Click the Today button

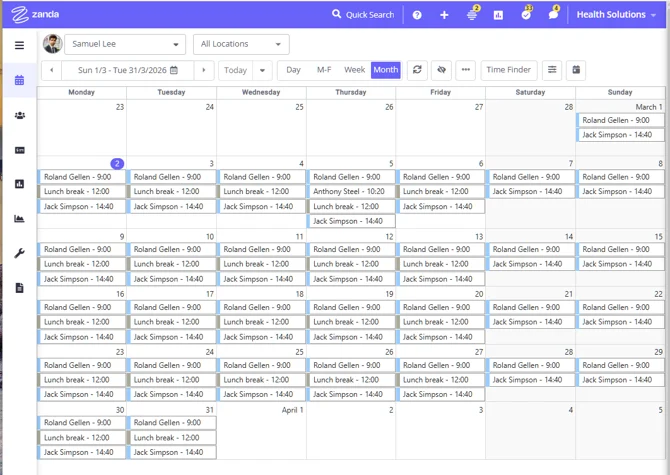(x=235, y=70)
